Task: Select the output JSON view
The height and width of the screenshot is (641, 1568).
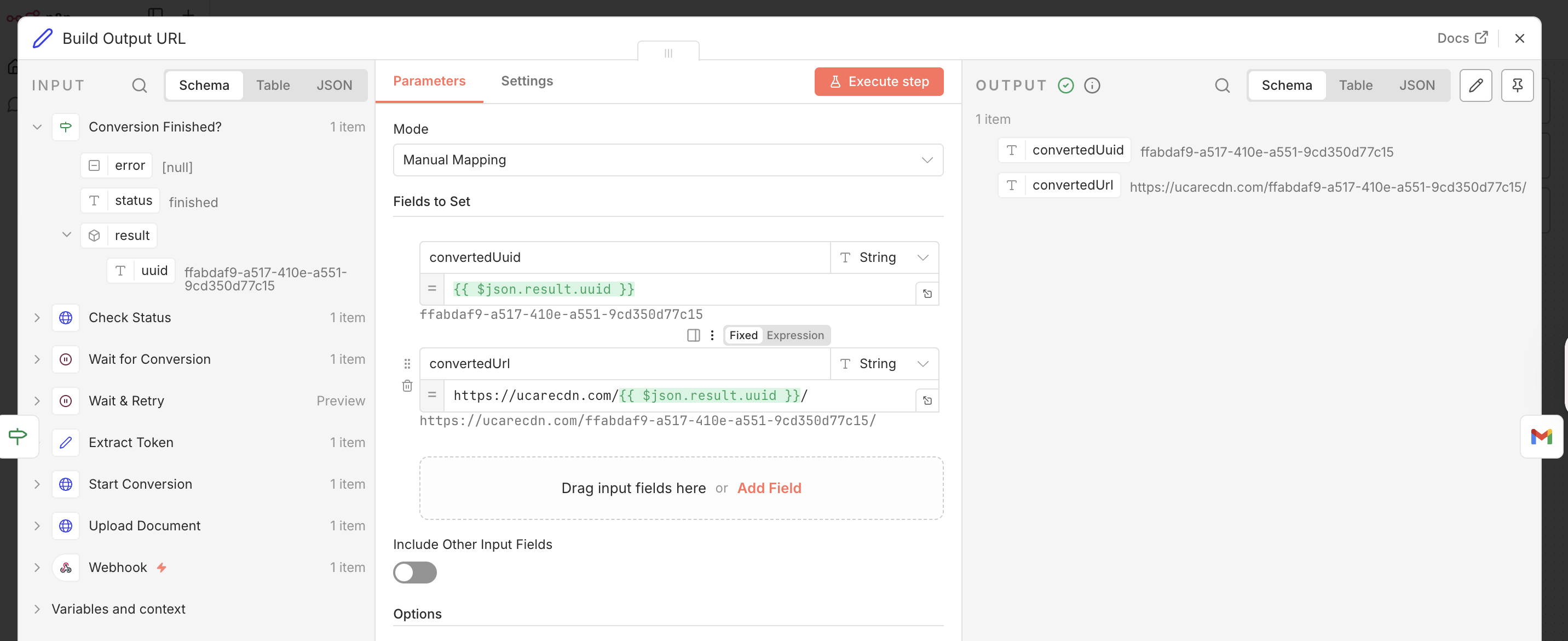Action: tap(1416, 85)
